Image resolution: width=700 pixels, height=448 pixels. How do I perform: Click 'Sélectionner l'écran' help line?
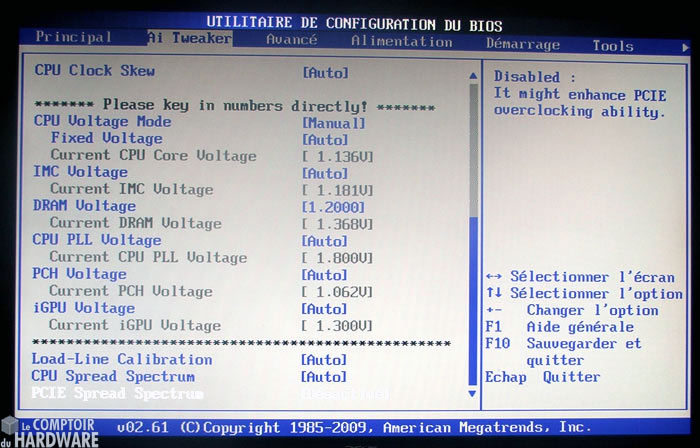580,277
